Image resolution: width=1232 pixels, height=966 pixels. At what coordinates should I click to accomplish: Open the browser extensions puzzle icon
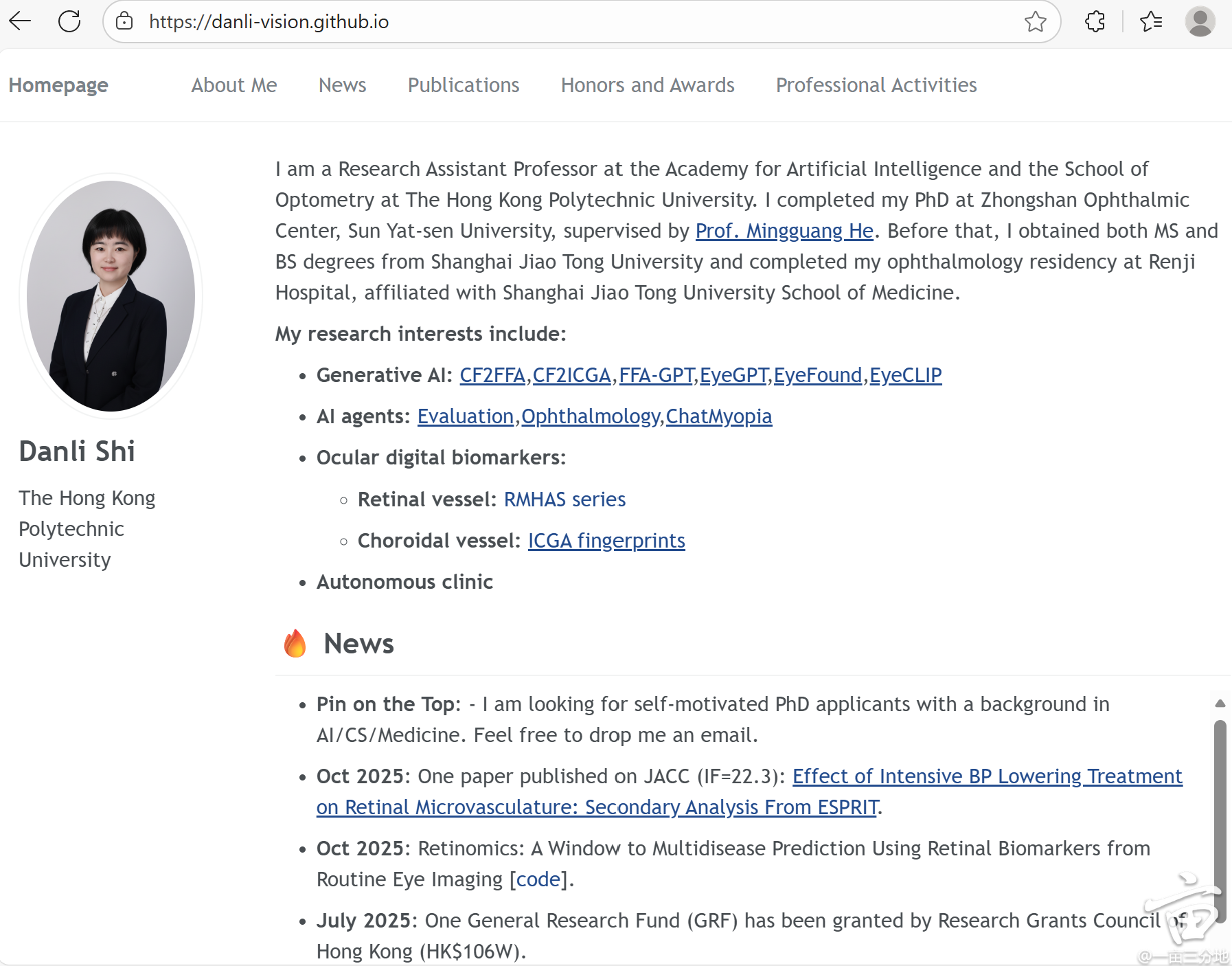tap(1095, 22)
